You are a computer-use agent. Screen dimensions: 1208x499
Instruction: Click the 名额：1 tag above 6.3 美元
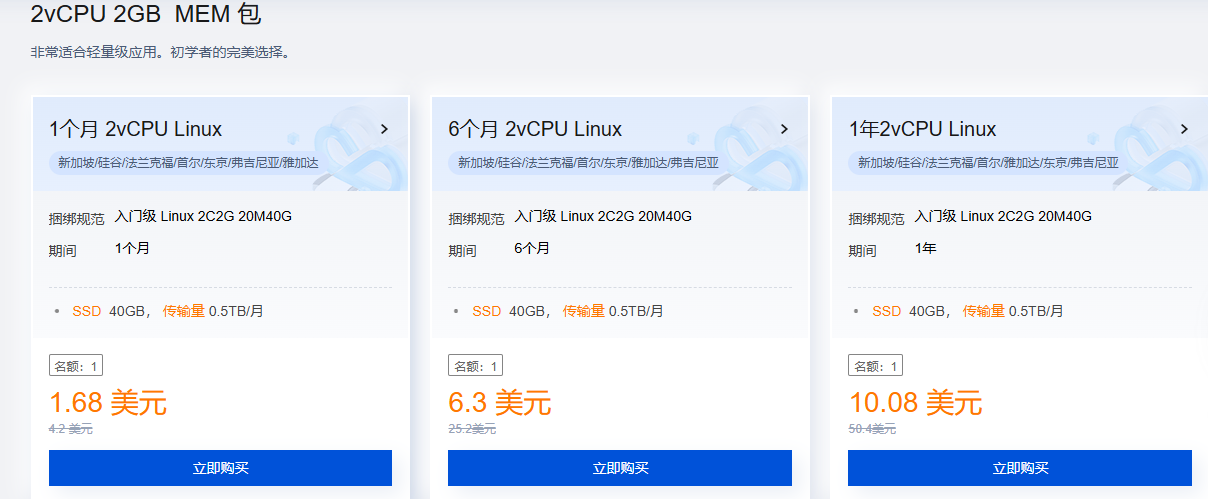tap(475, 366)
